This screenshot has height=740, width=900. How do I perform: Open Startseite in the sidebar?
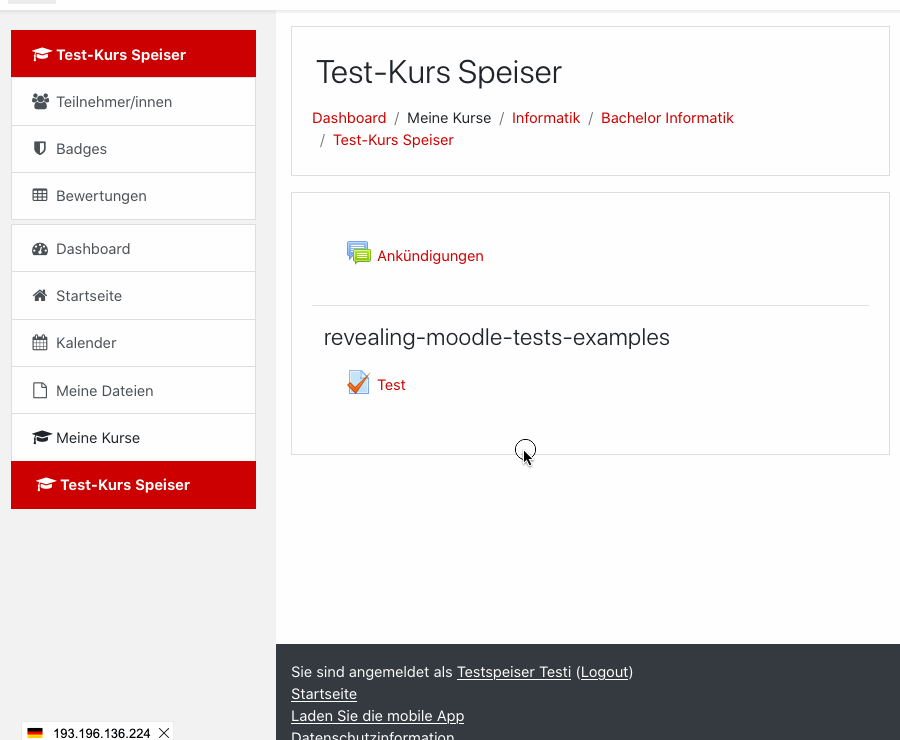pos(133,296)
